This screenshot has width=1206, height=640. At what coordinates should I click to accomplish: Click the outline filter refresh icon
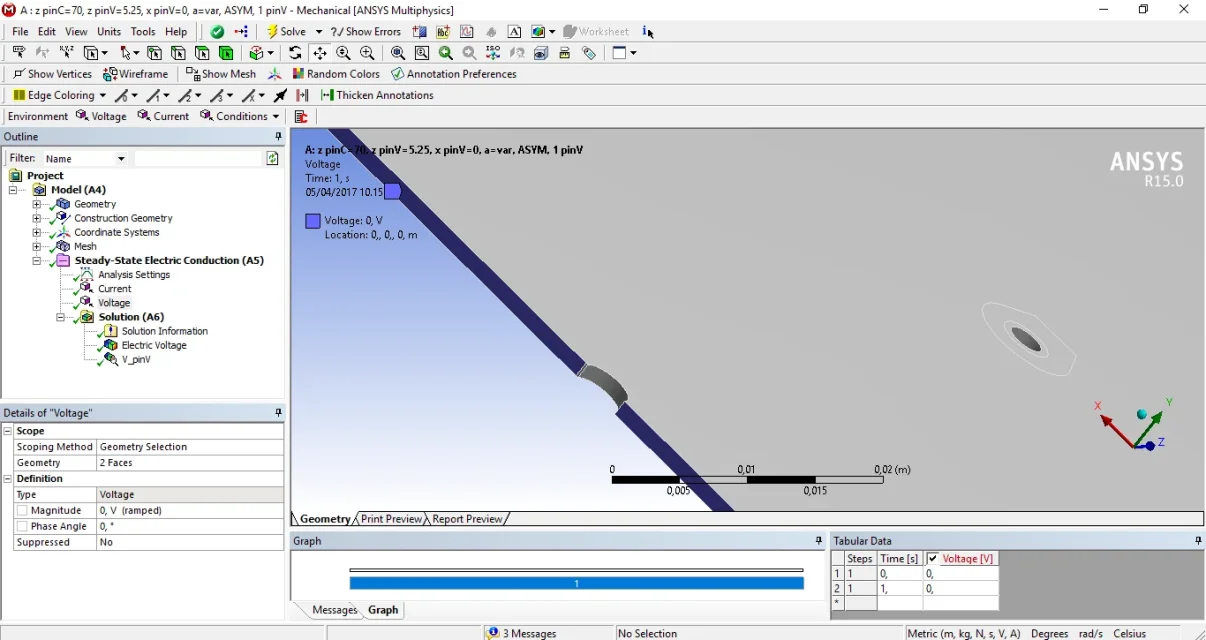(x=272, y=159)
